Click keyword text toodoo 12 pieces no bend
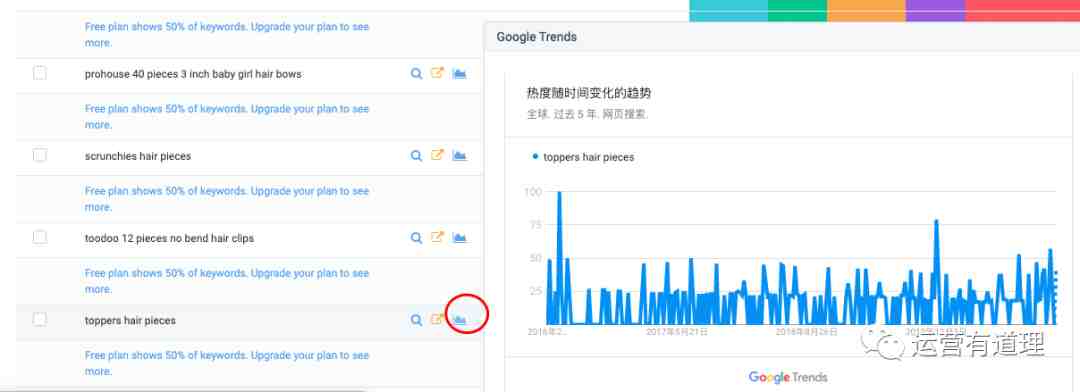The height and width of the screenshot is (392, 1080). (169, 238)
